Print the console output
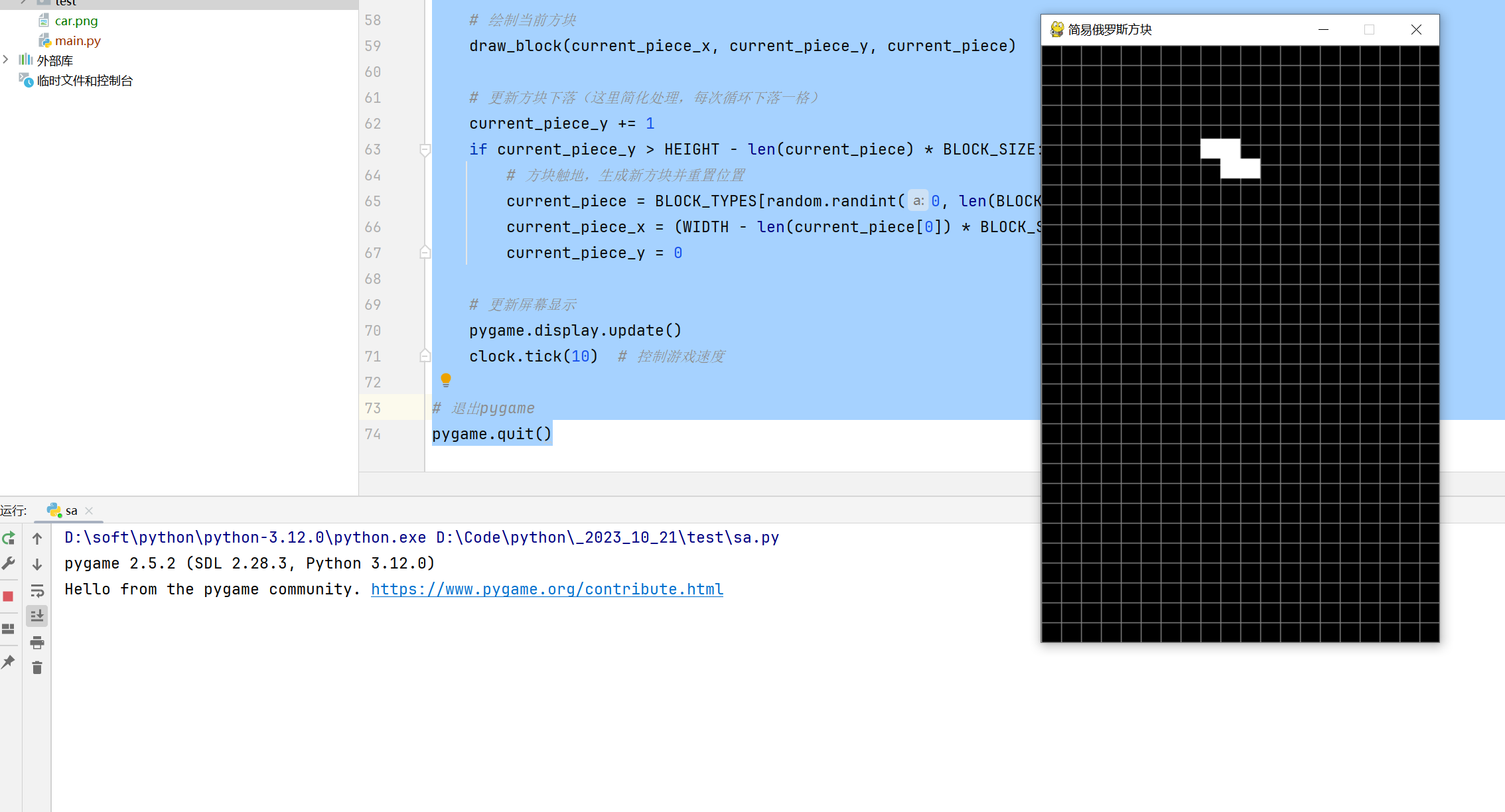The height and width of the screenshot is (812, 1505). 37,642
